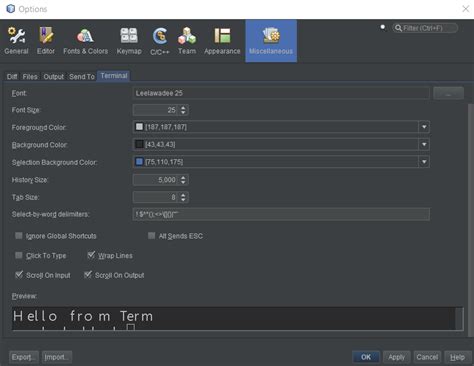
Task: Toggle Ignore Global Shortcuts checkbox
Action: (x=19, y=236)
